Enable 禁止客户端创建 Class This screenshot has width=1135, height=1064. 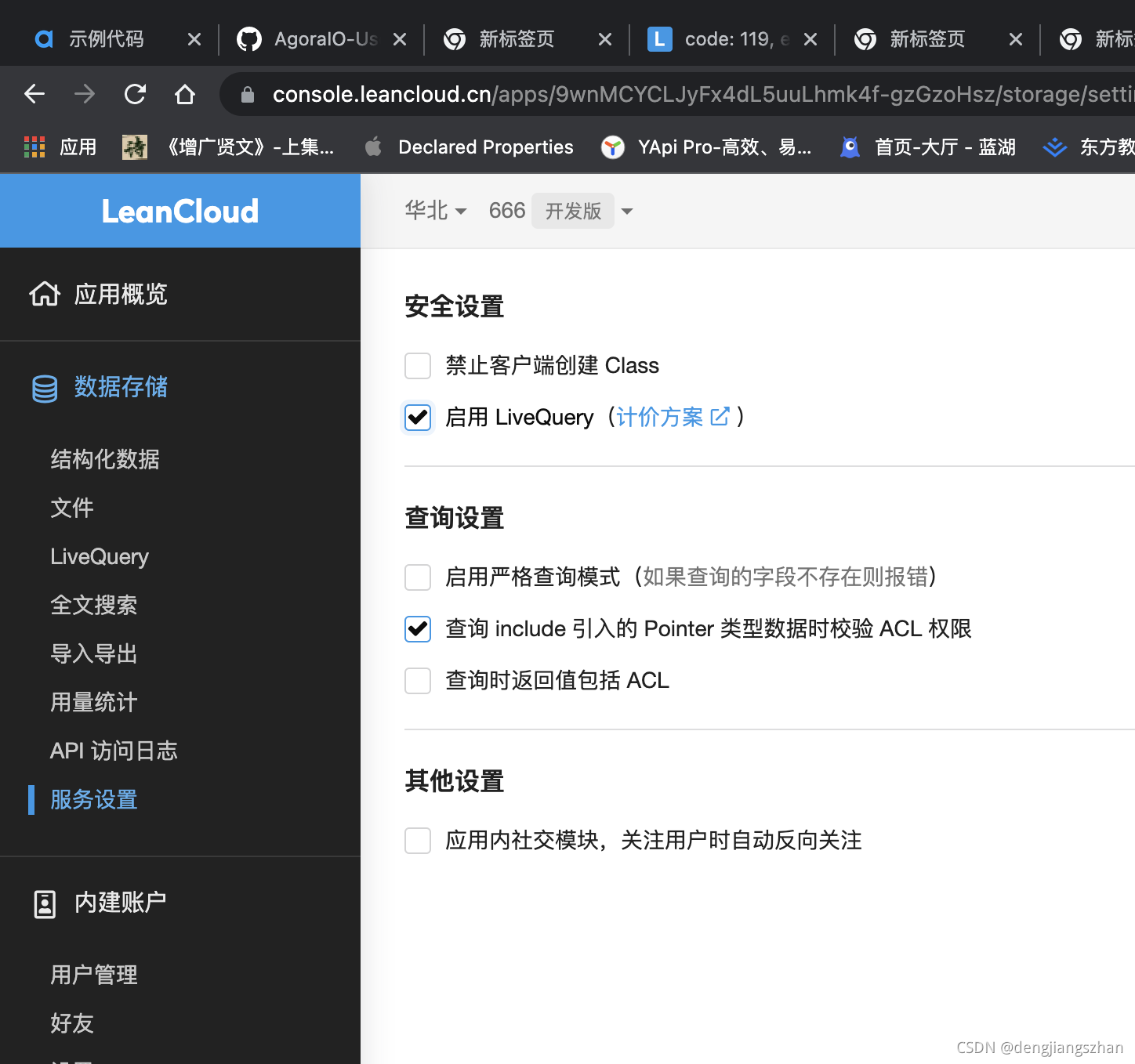418,366
